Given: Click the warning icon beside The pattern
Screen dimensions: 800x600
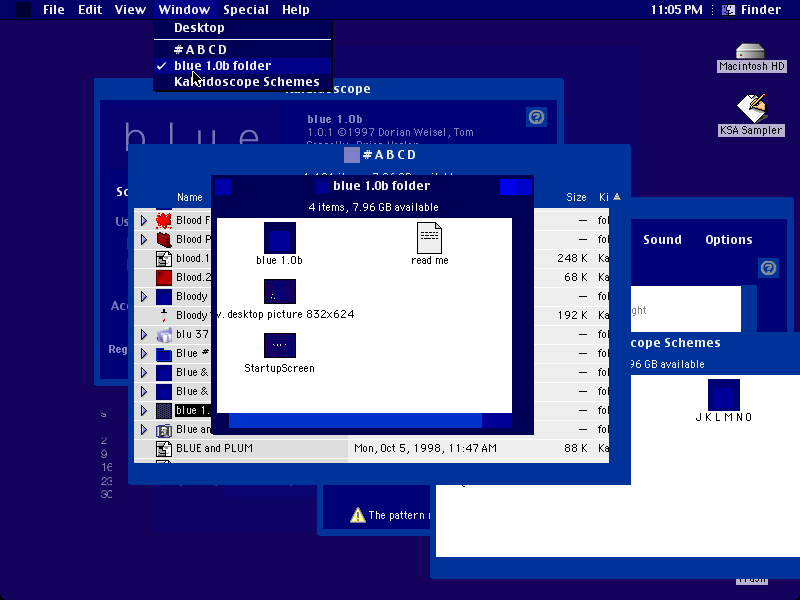Looking at the screenshot, I should pos(358,515).
